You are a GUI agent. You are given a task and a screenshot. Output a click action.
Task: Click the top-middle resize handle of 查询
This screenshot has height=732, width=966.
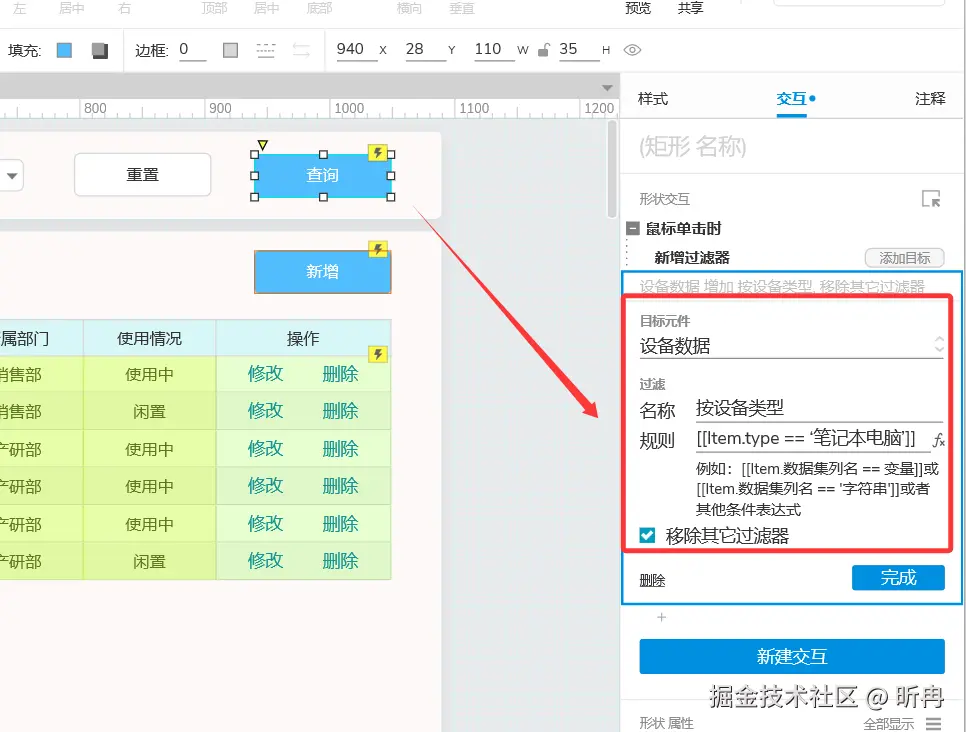(323, 155)
